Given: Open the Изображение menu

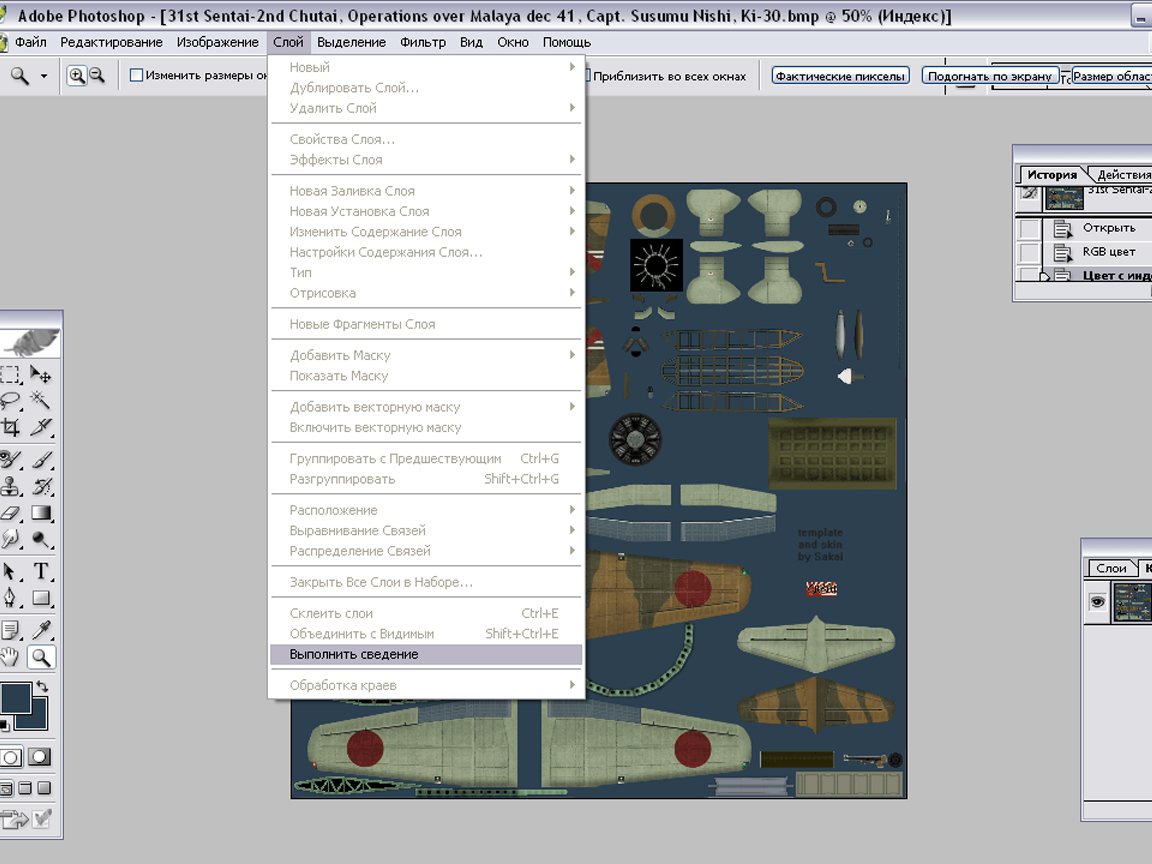Looking at the screenshot, I should point(217,43).
